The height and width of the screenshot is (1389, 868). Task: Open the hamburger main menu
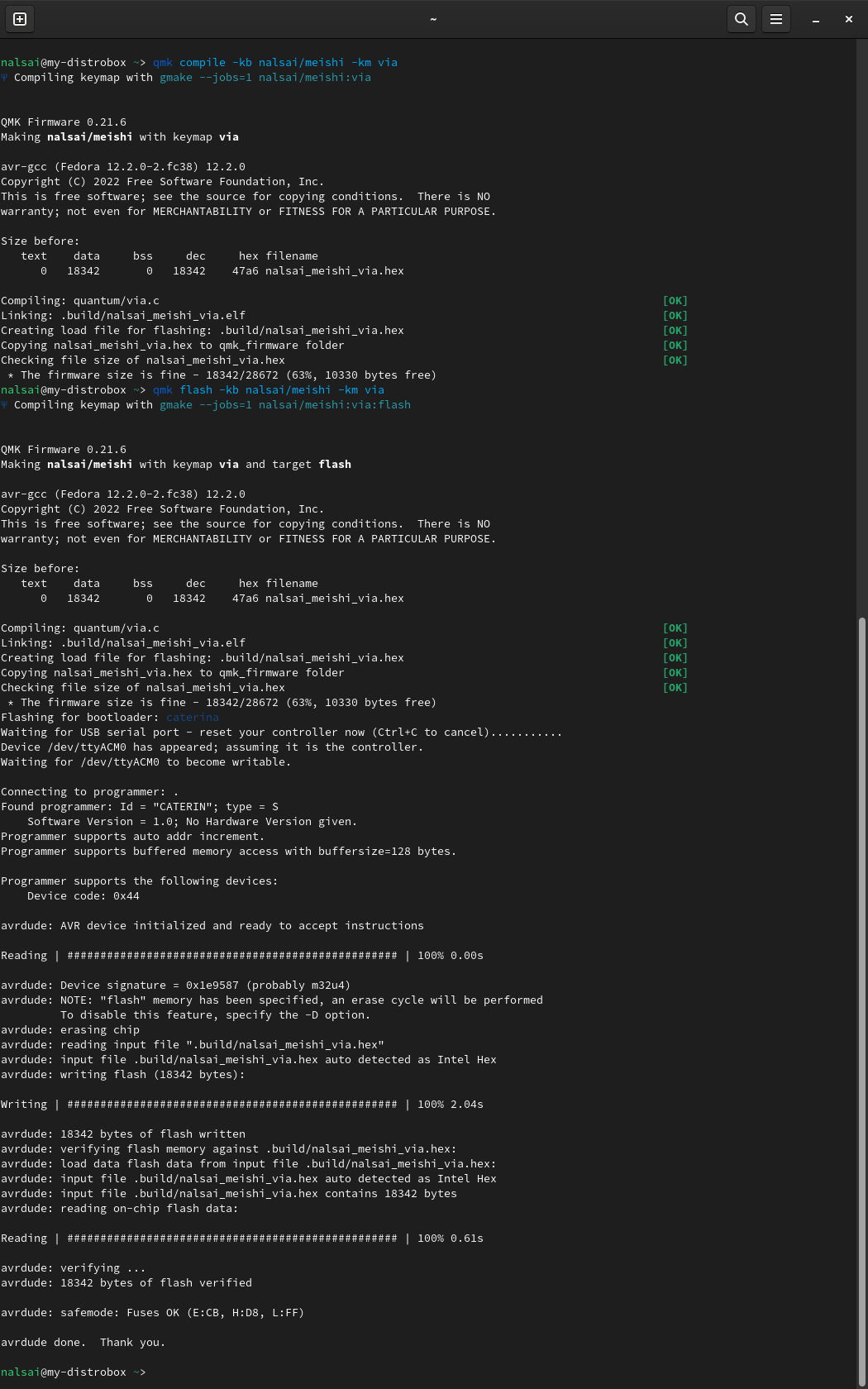(x=776, y=19)
